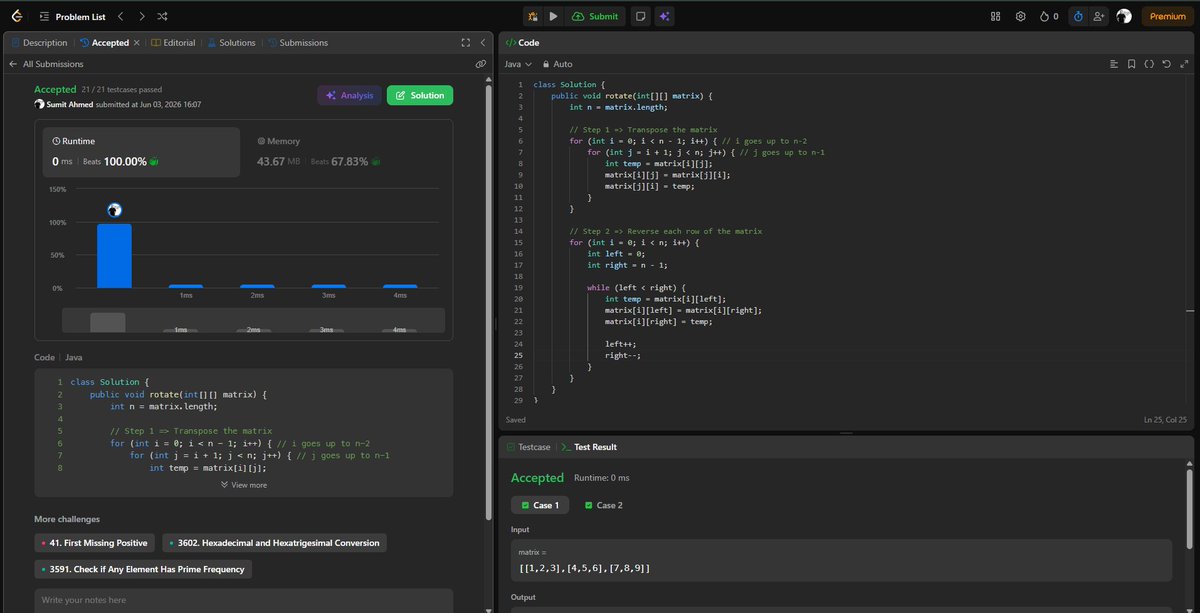The width and height of the screenshot is (1200, 613).
Task: Click the matrix input value box
Action: pyautogui.click(x=841, y=560)
